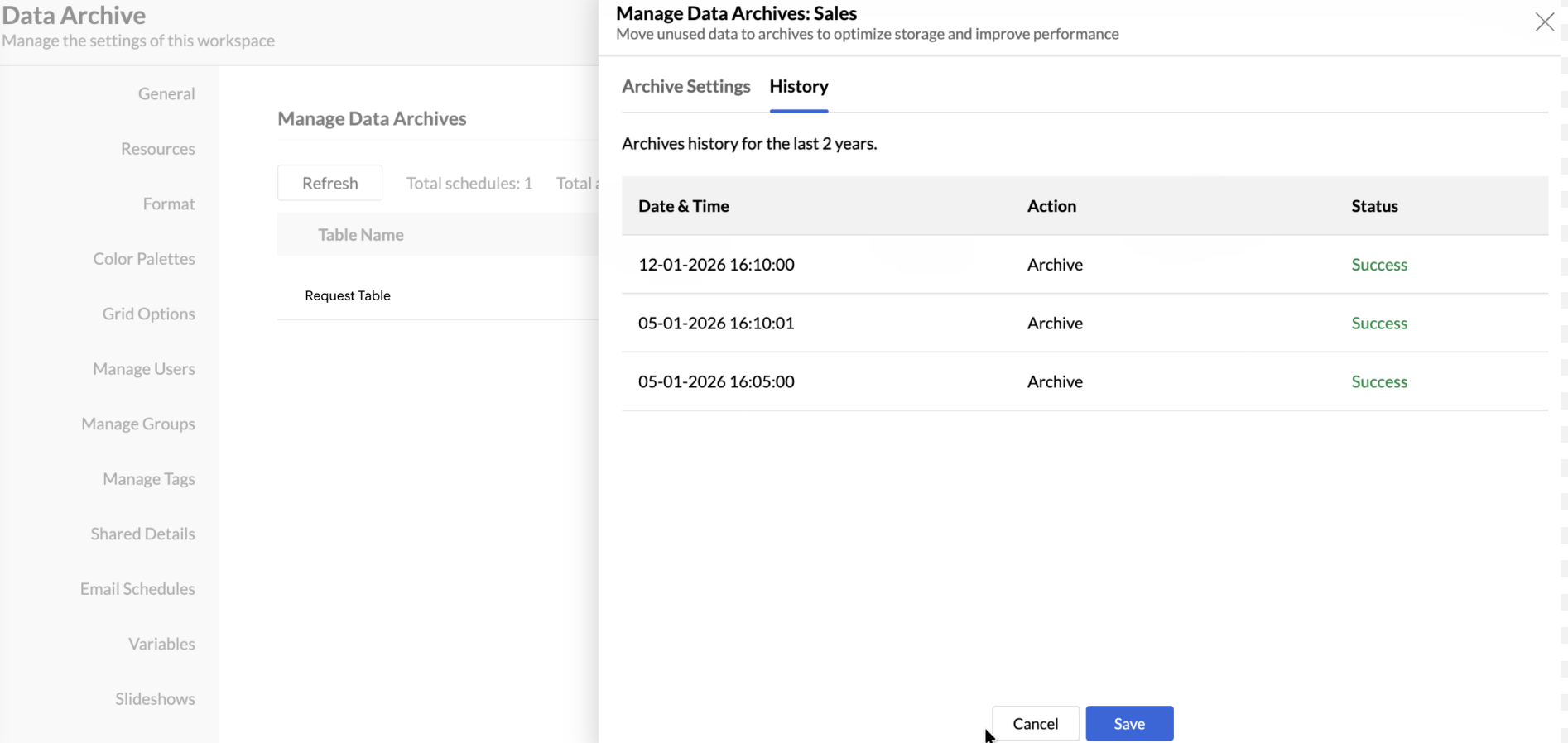This screenshot has width=1568, height=743.
Task: Open Email Schedules settings
Action: pyautogui.click(x=137, y=589)
